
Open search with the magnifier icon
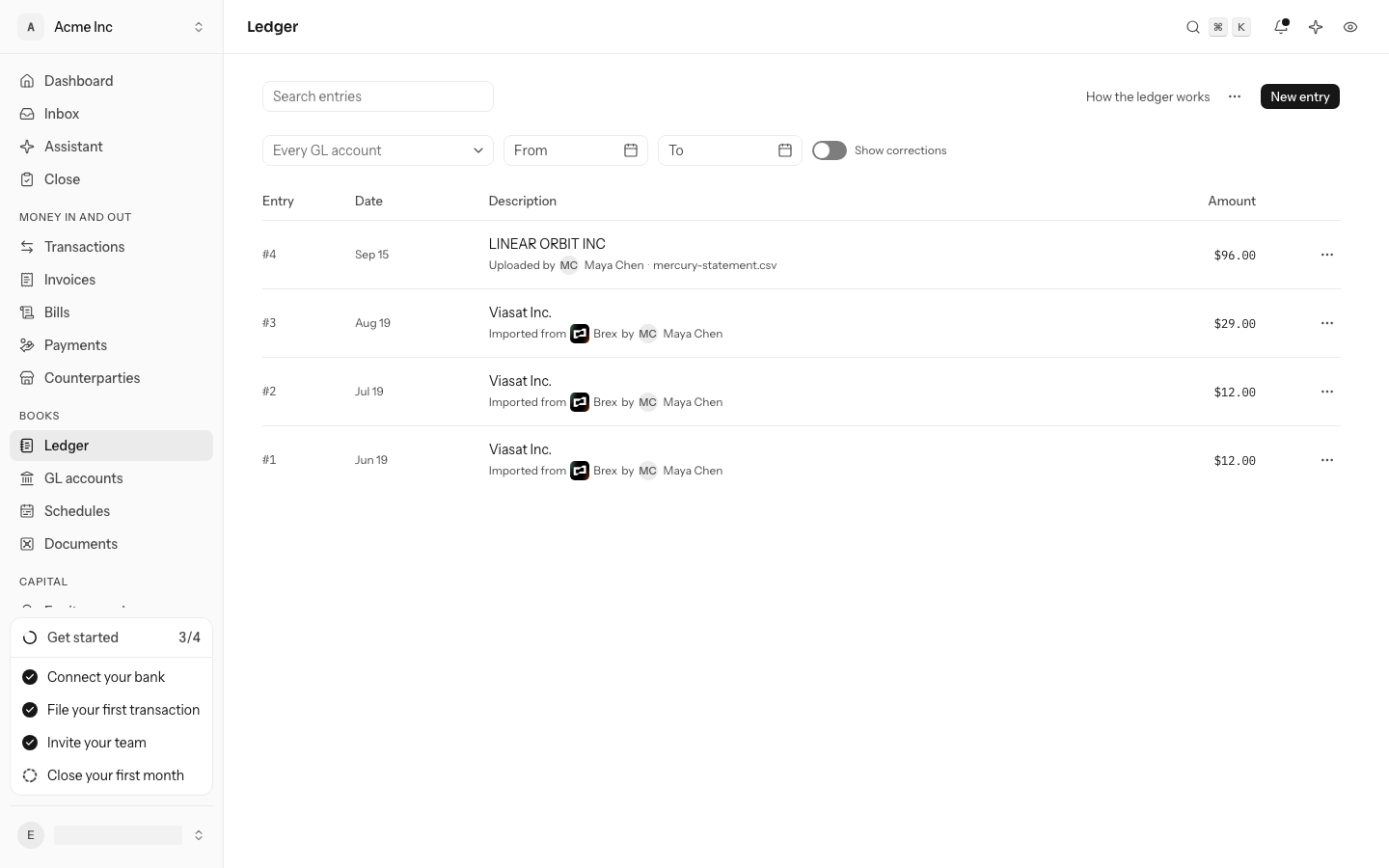(1193, 27)
